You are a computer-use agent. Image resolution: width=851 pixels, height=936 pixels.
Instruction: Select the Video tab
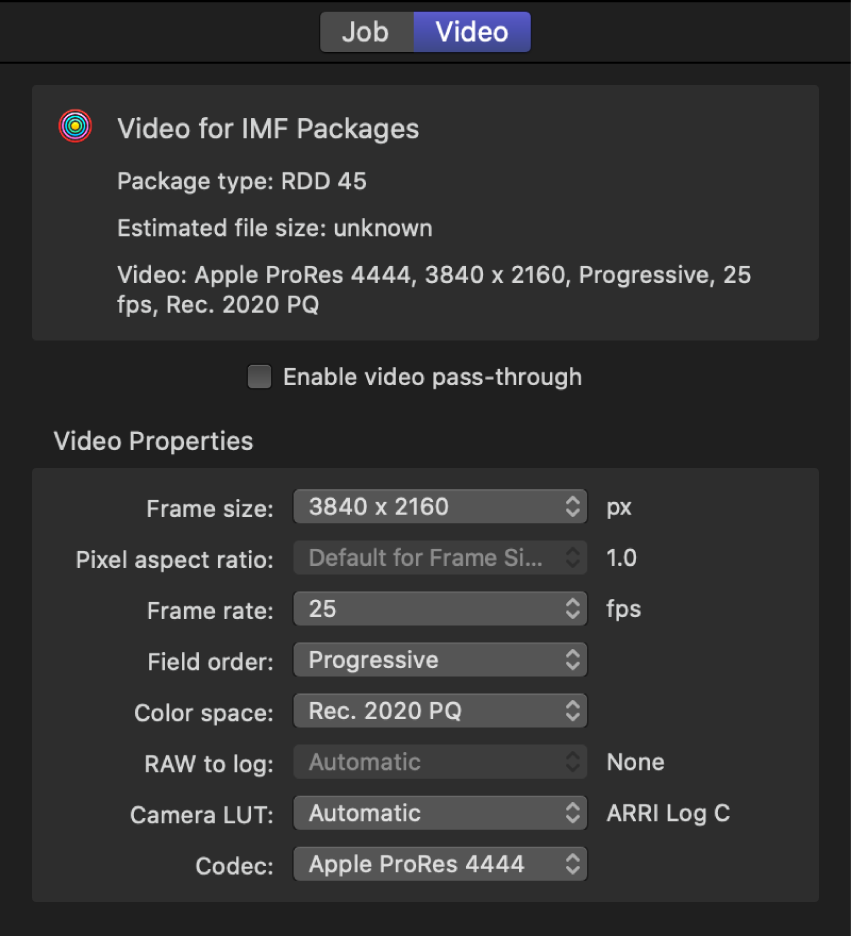click(470, 31)
